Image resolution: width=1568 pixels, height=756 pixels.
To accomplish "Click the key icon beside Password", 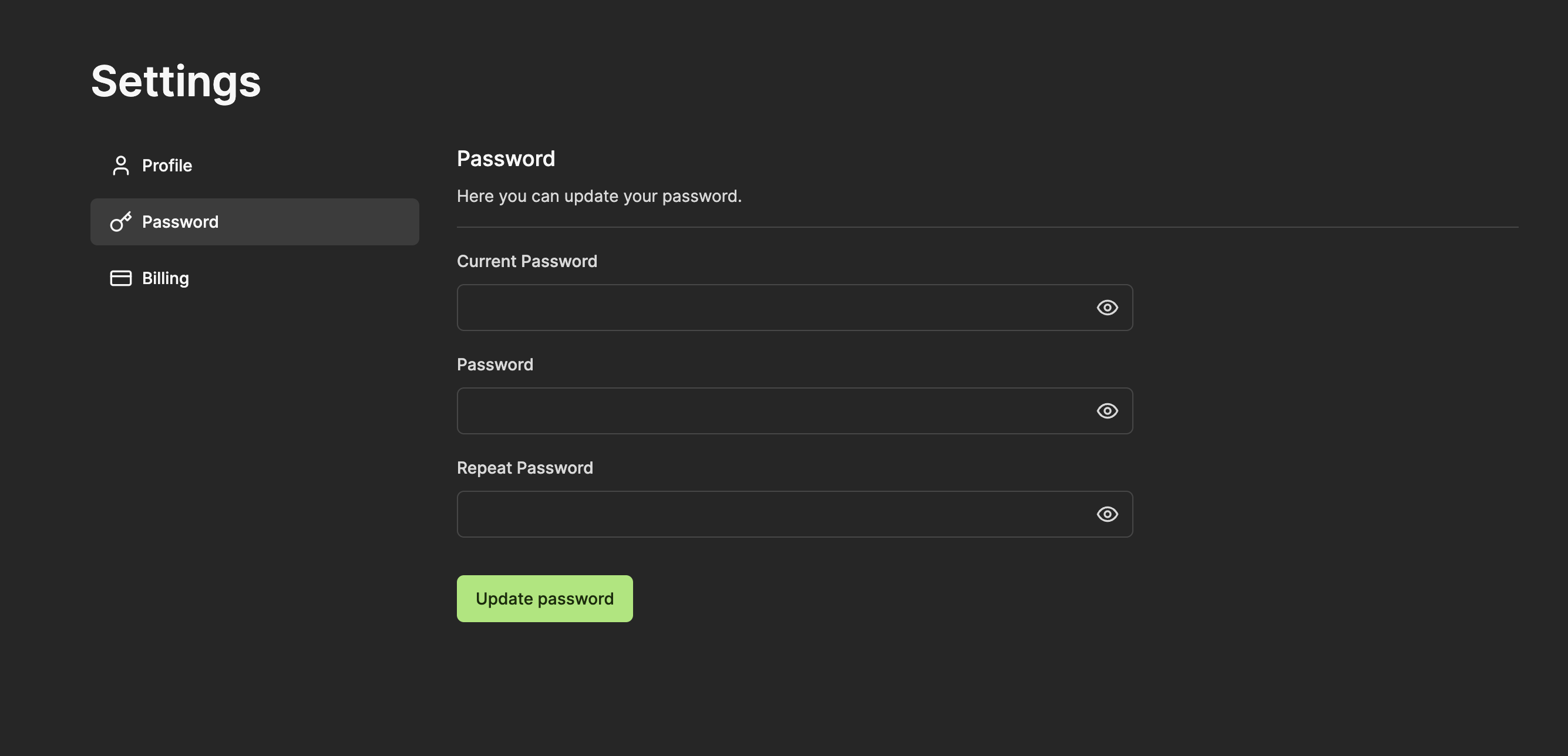I will pyautogui.click(x=120, y=221).
